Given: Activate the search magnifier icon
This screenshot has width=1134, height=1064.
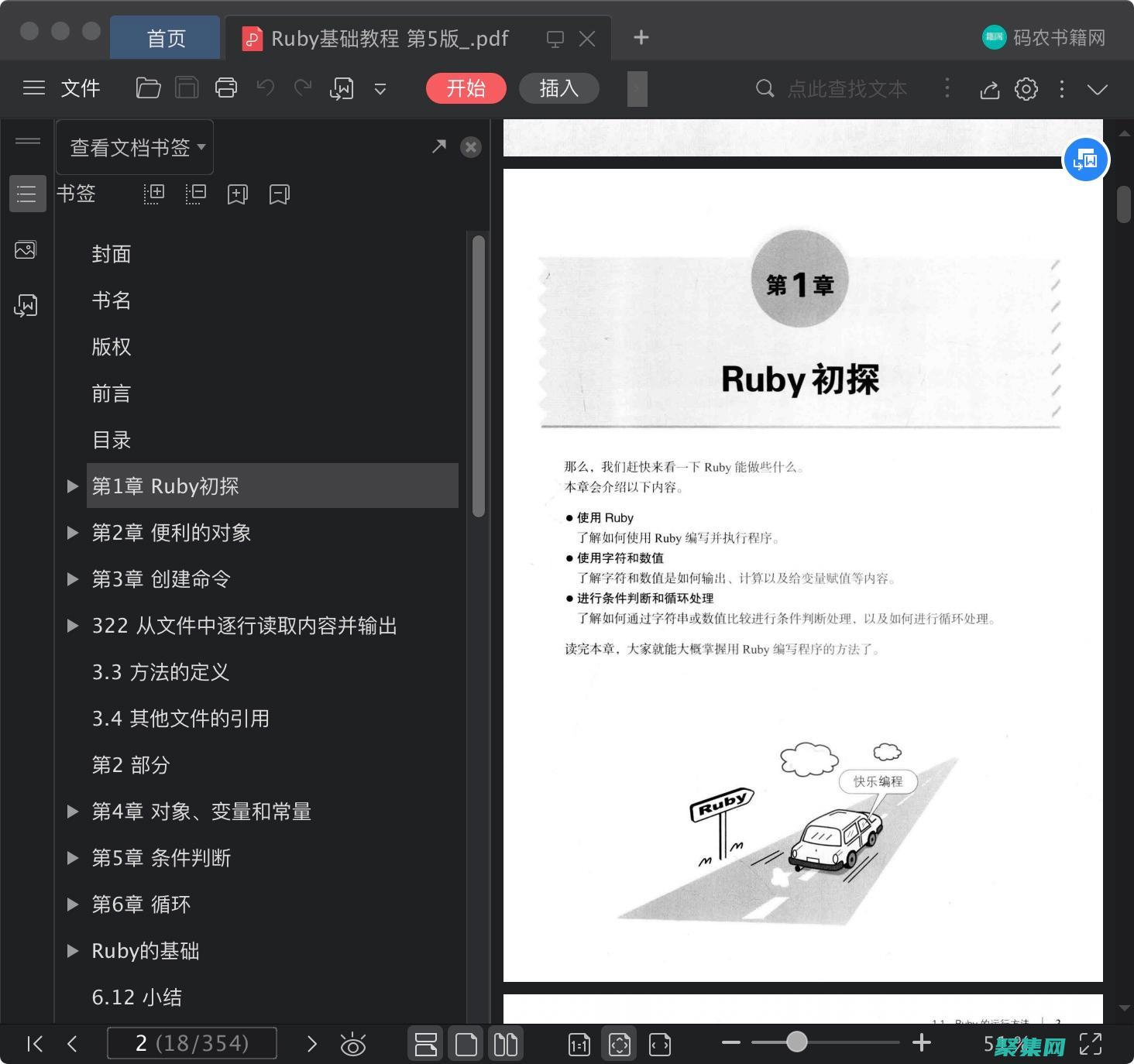Looking at the screenshot, I should tap(765, 88).
